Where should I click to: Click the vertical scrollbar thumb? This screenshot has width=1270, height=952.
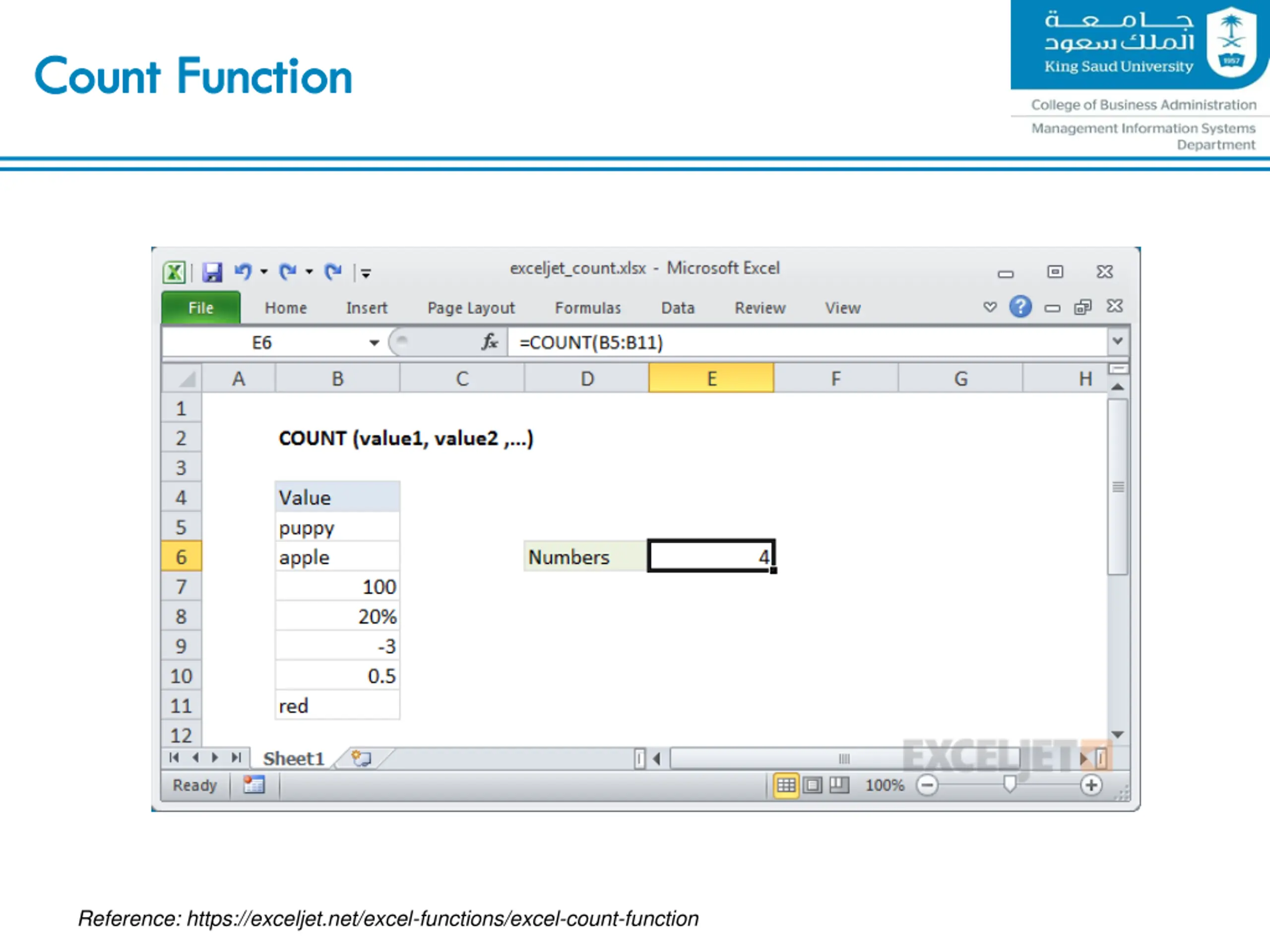[x=1118, y=487]
